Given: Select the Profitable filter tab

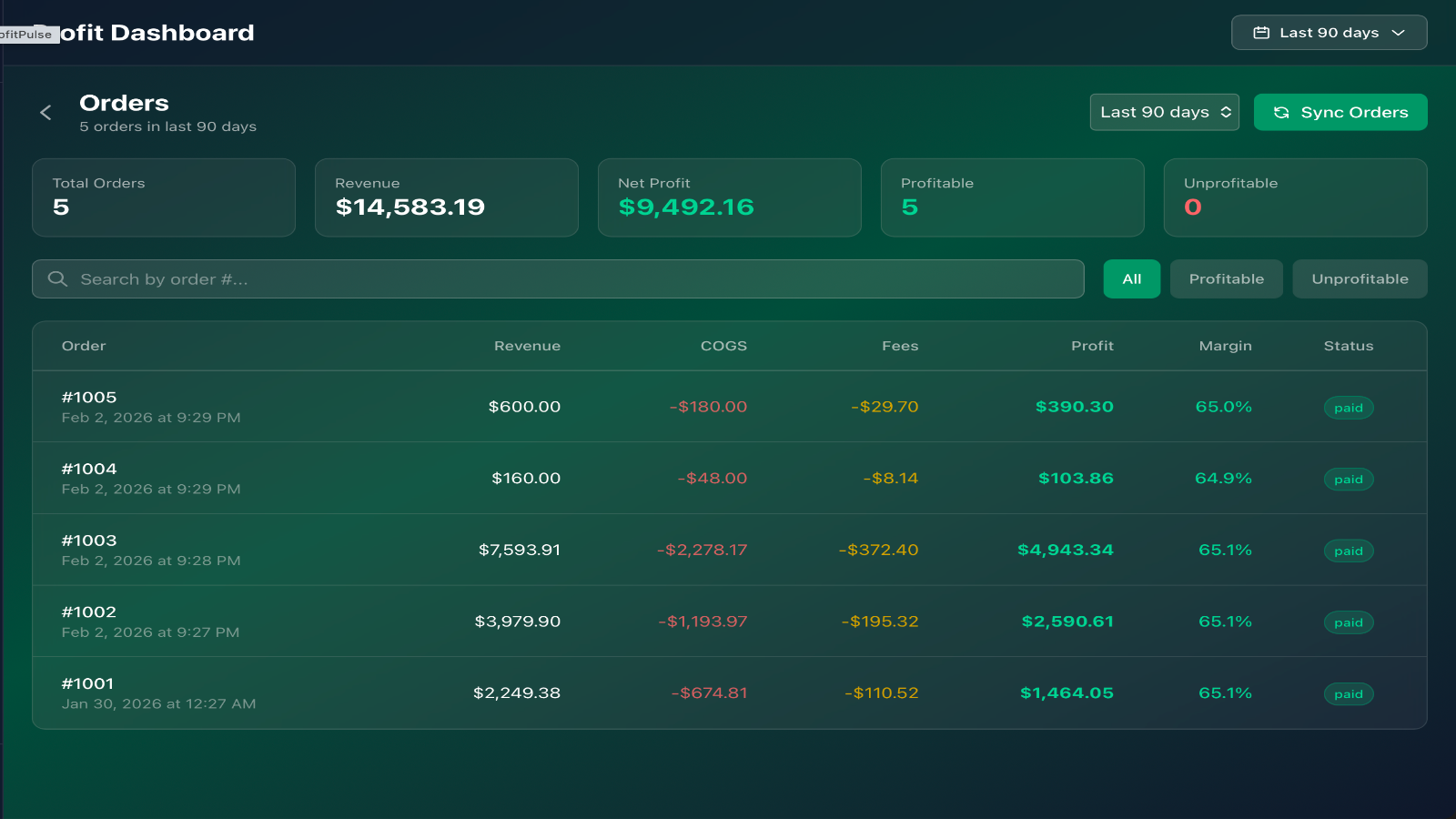Looking at the screenshot, I should pos(1226,279).
